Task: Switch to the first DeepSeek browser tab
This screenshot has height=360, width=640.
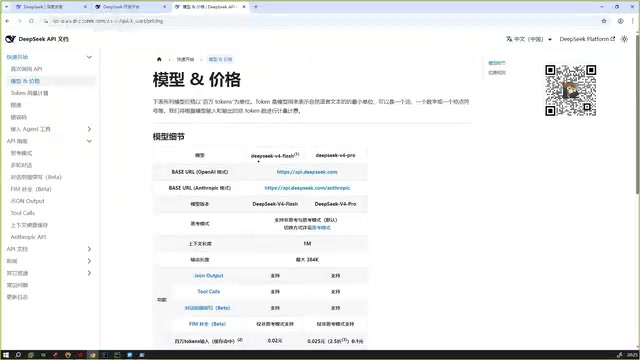Action: click(x=50, y=7)
